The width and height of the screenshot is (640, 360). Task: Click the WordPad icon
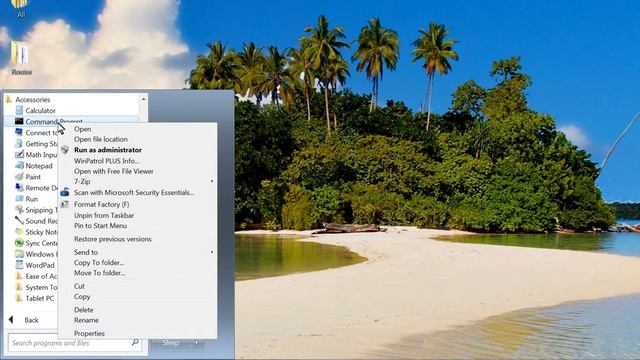coord(19,264)
